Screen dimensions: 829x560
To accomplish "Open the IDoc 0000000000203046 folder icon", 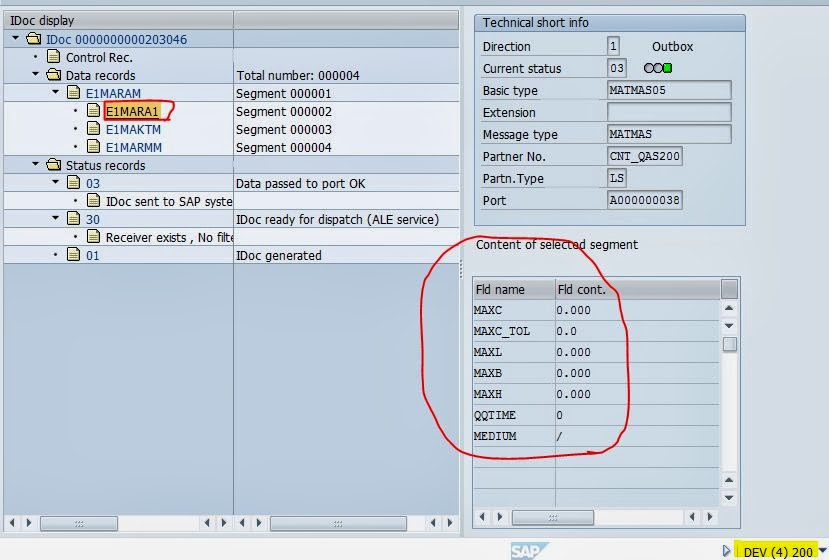I will [34, 39].
